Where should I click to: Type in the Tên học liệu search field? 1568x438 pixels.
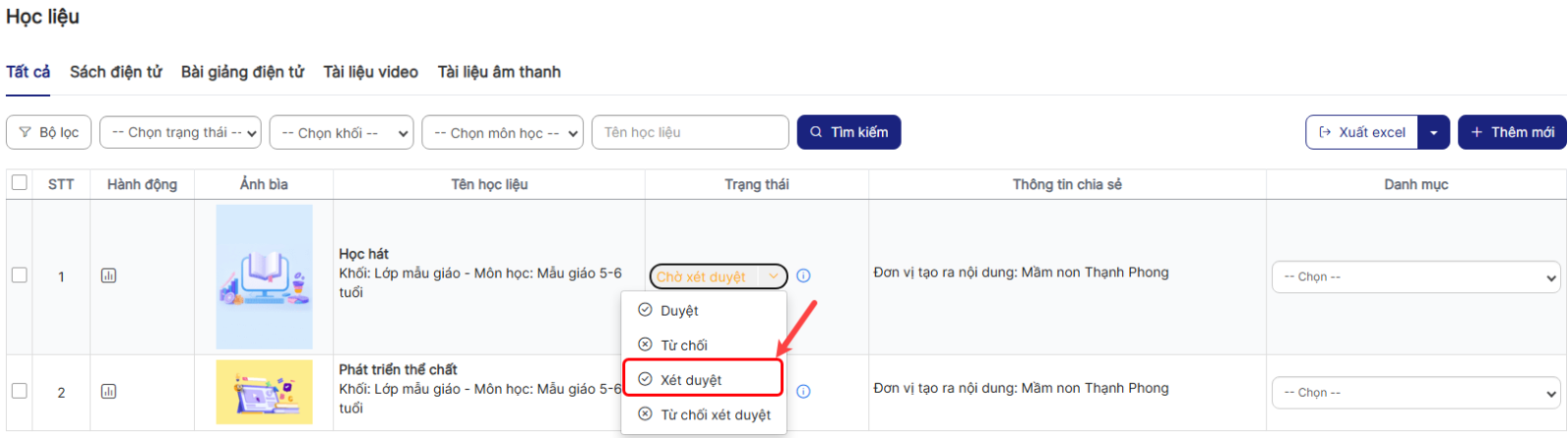(690, 132)
